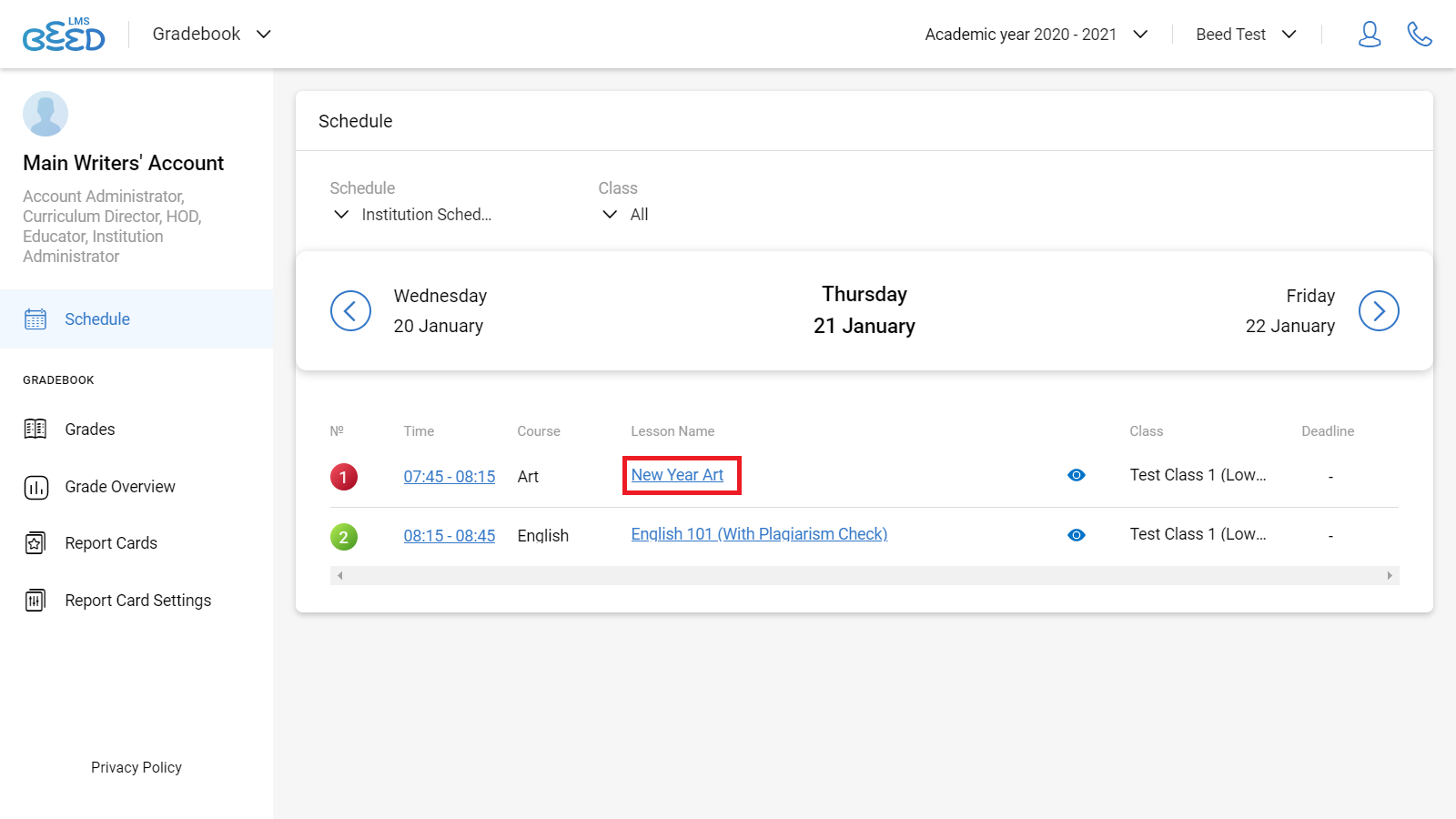Click the English course cell
The height and width of the screenshot is (819, 1456).
pos(543,536)
